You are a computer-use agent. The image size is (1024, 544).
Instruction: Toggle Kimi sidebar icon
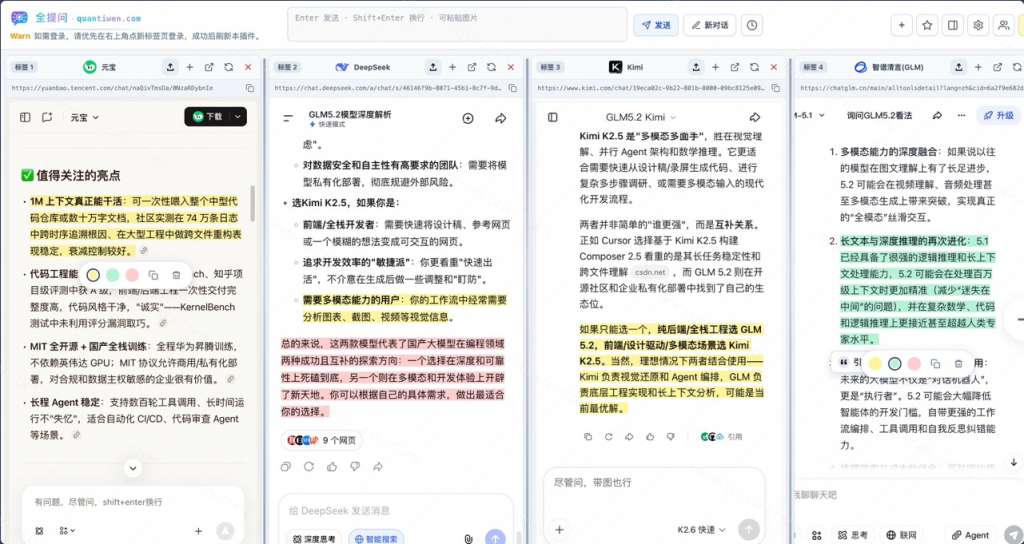pyautogui.click(x=552, y=118)
